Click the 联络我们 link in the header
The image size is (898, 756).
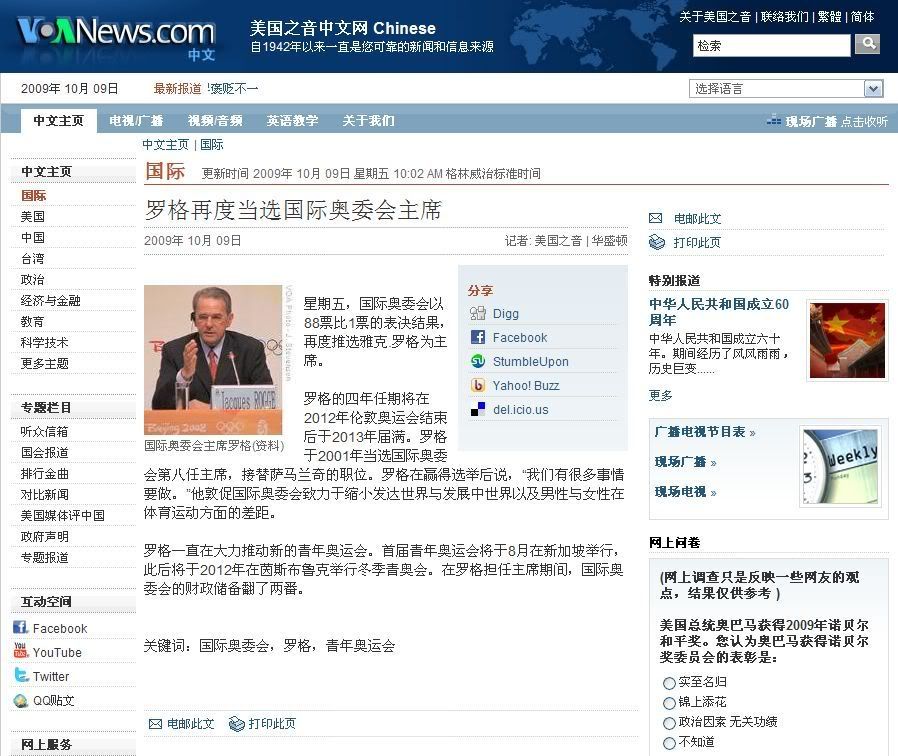coord(784,17)
